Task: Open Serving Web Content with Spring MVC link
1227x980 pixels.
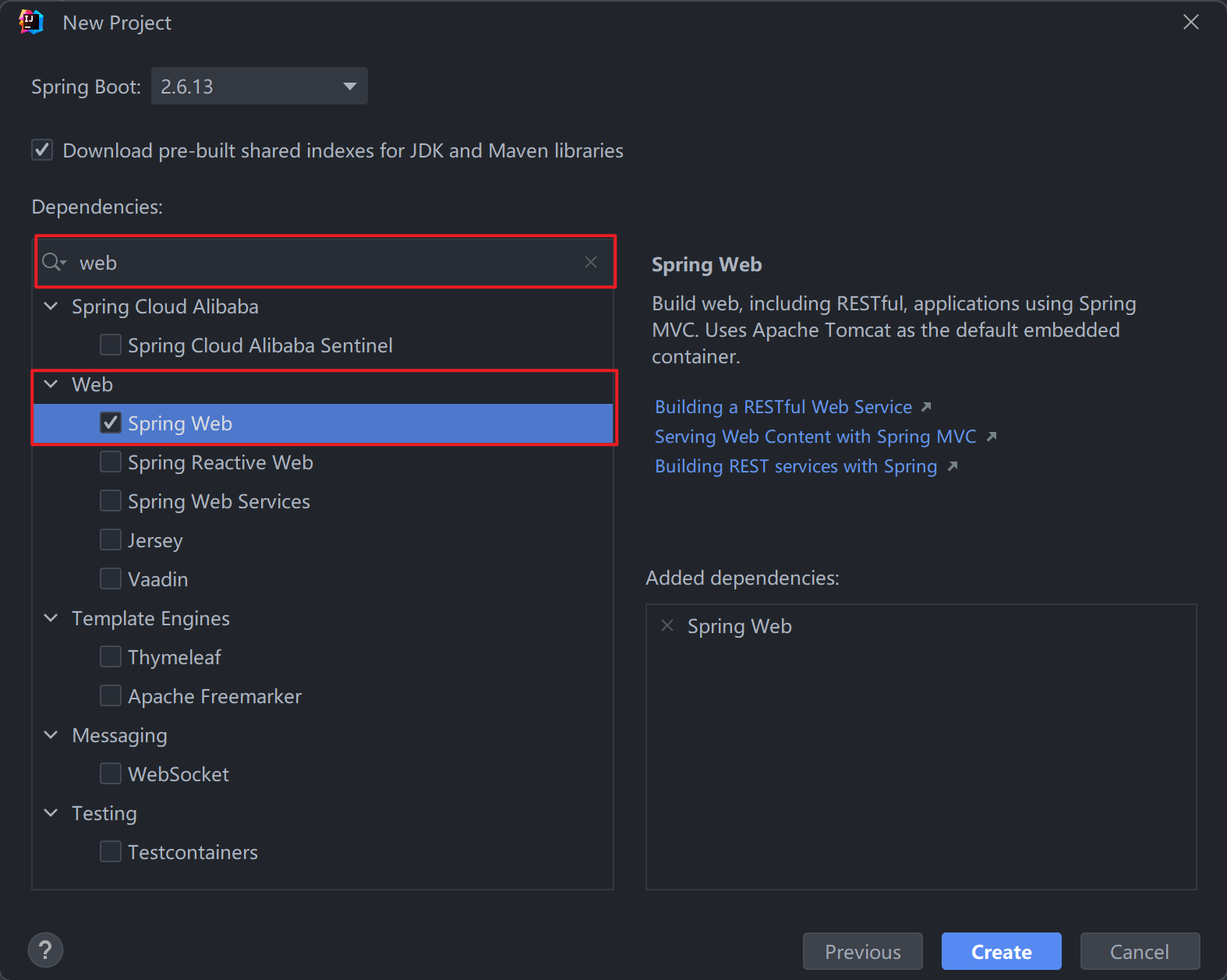Action: point(815,437)
